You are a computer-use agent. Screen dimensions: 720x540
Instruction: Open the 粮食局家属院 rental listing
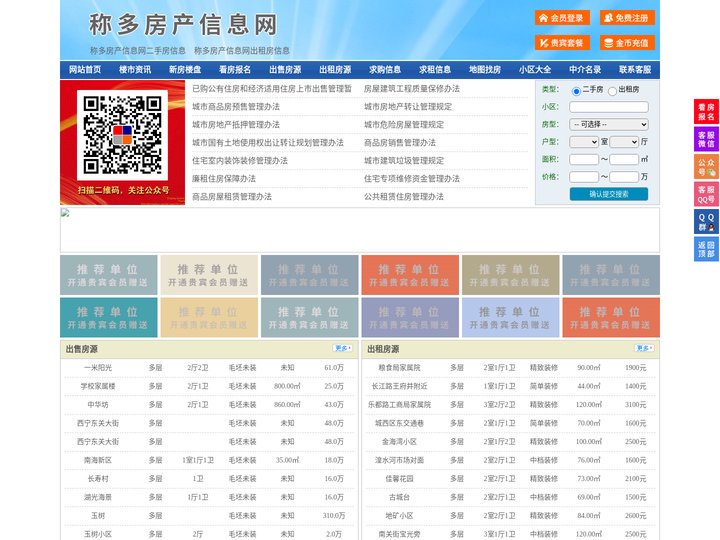coord(399,368)
